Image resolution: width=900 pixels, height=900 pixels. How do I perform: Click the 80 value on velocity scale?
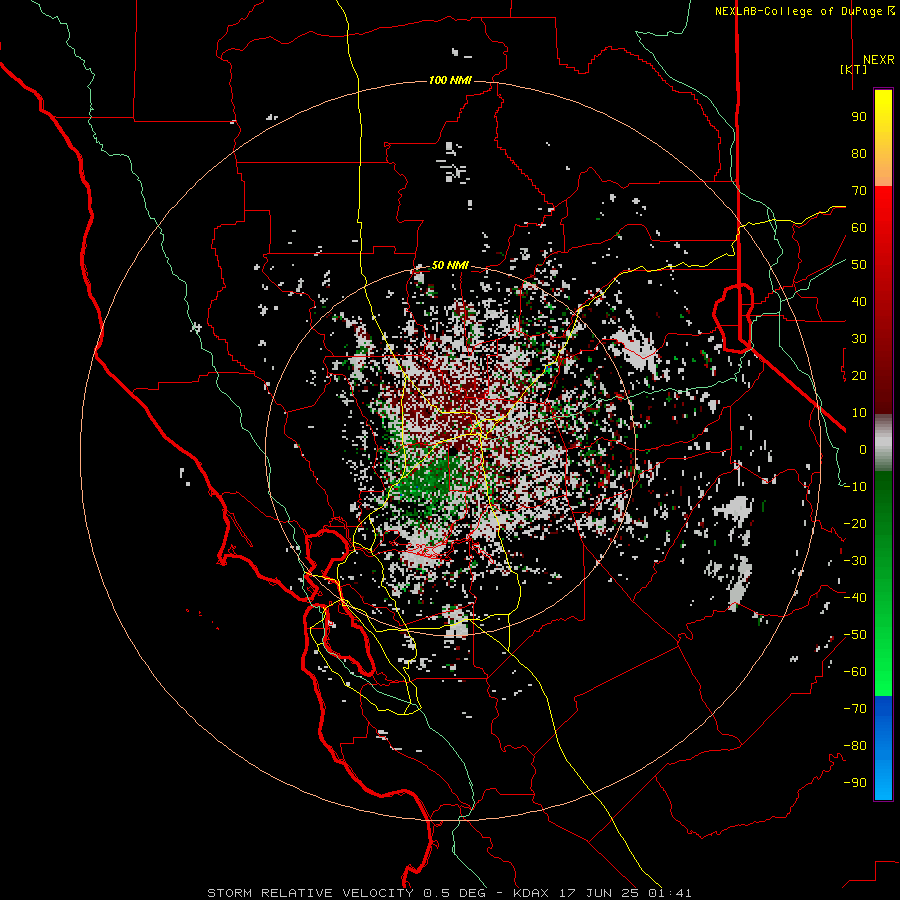[859, 154]
